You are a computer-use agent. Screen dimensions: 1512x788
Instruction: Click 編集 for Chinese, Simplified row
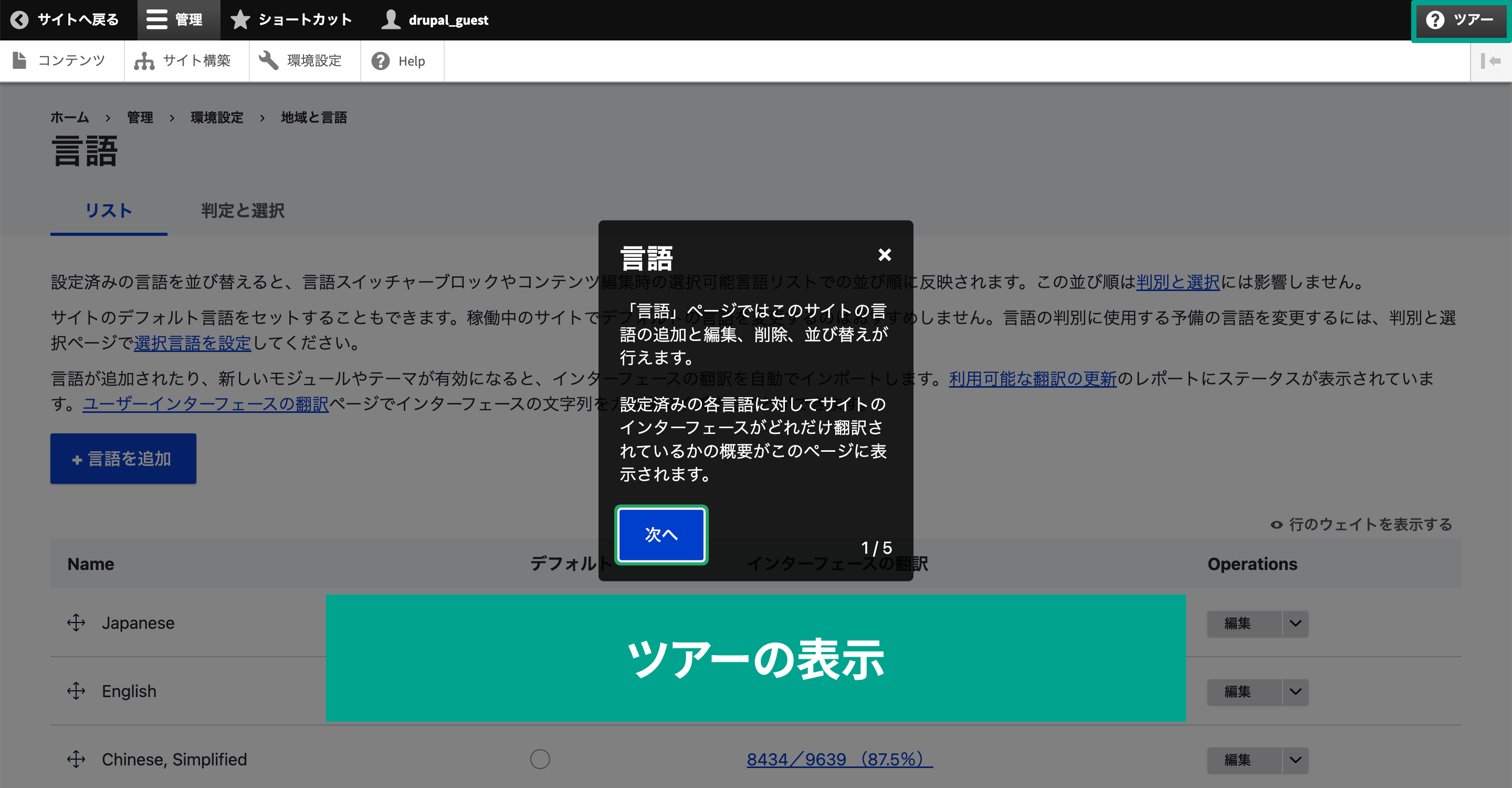[1244, 759]
